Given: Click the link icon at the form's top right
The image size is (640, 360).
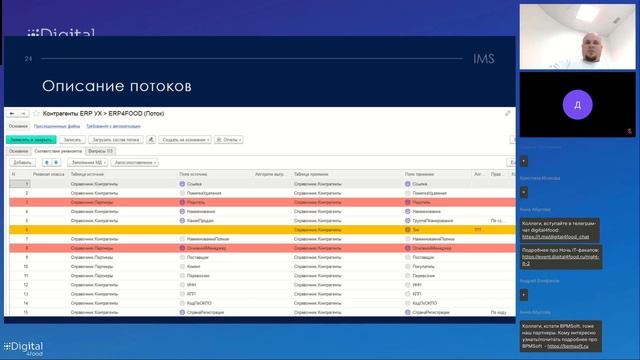Looking at the screenshot, I should [x=507, y=113].
